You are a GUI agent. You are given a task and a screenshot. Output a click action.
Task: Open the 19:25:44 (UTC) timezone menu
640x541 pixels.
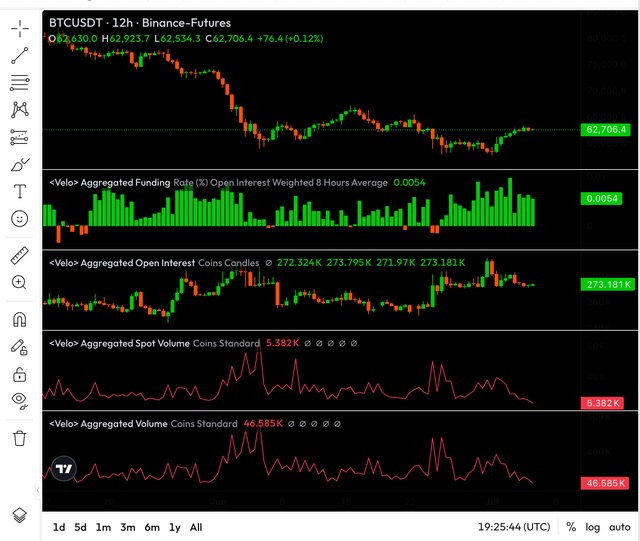point(514,527)
